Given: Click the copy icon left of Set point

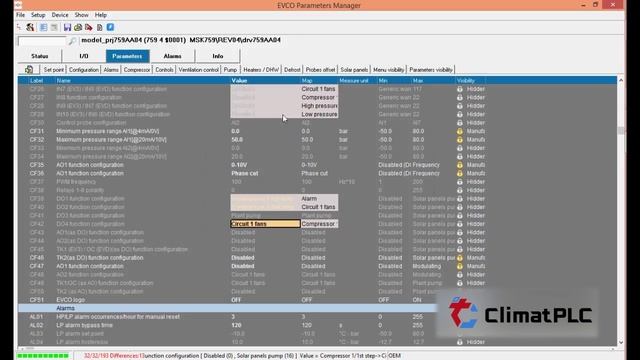Looking at the screenshot, I should 29,69.
